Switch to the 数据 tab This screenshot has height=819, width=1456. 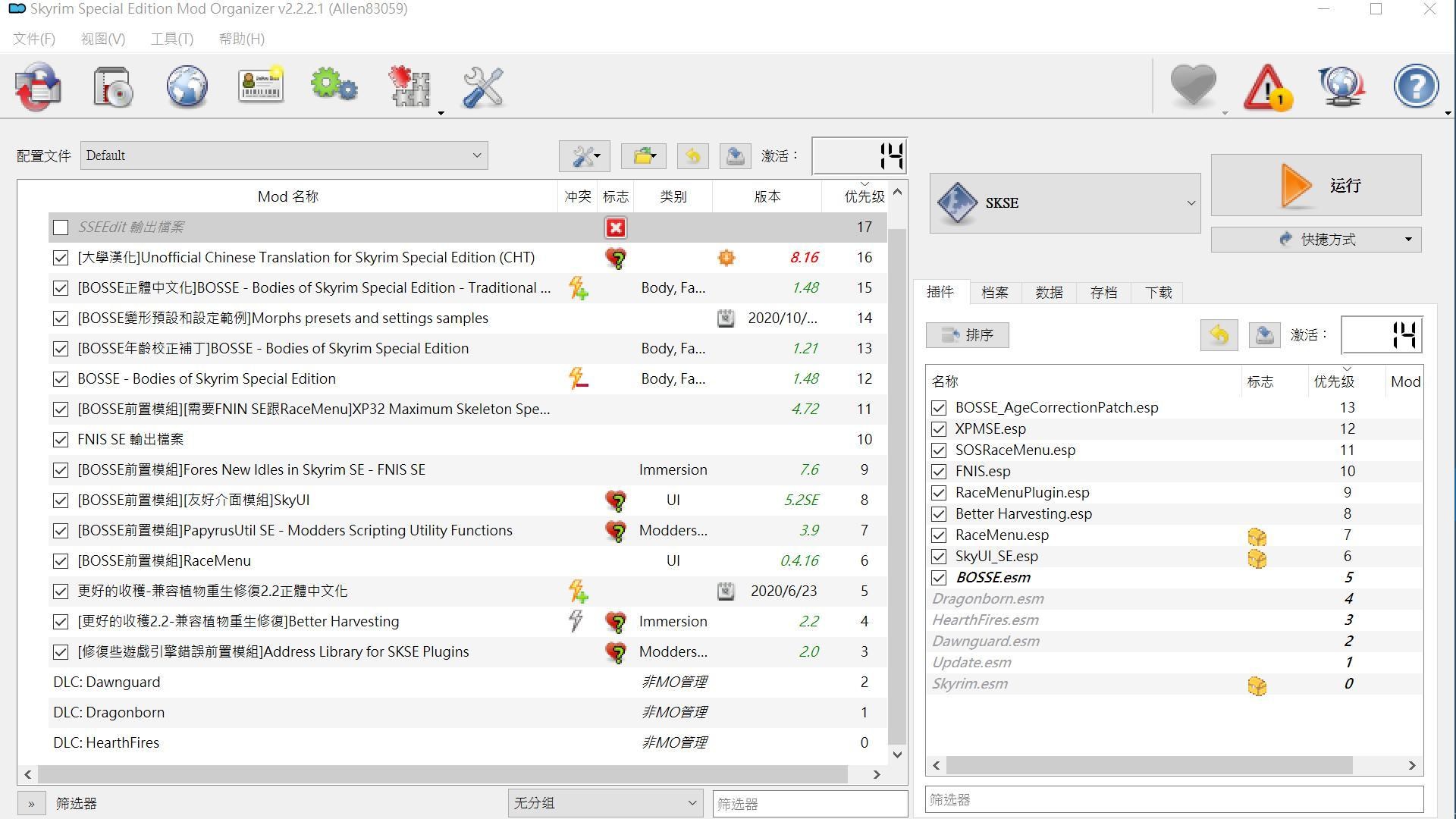(x=1049, y=293)
